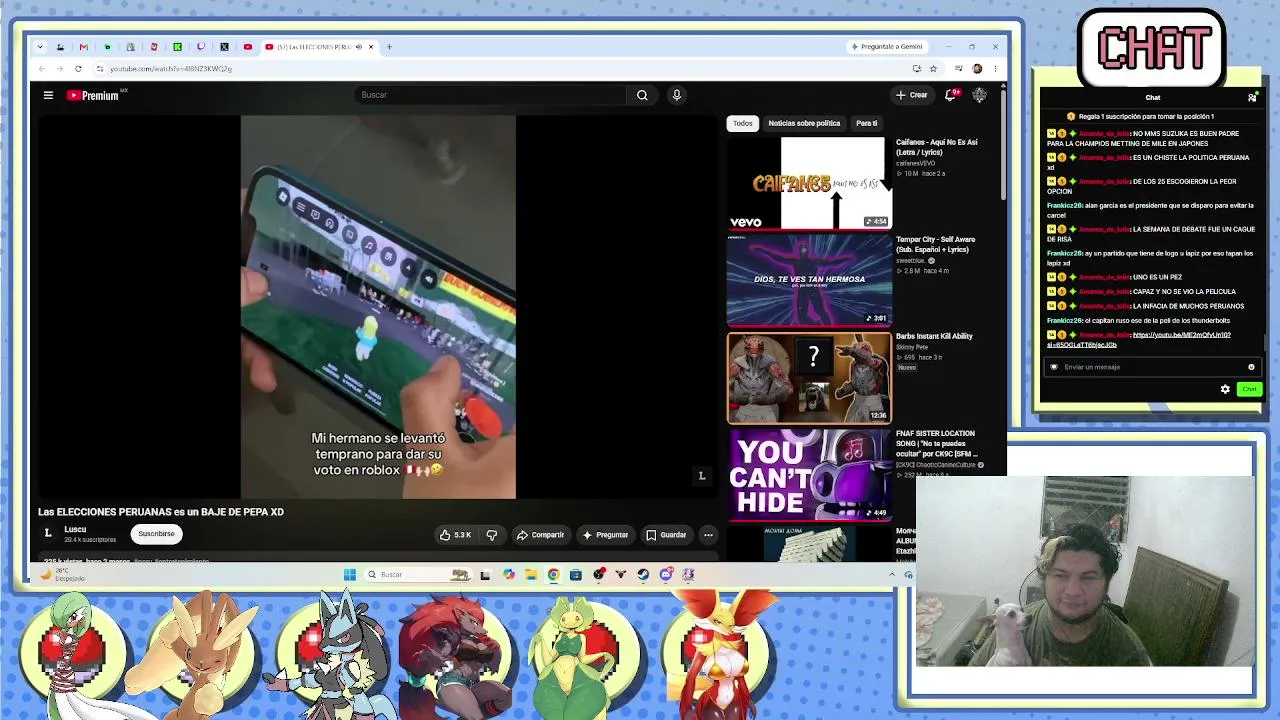Open Copilot from the taskbar

(508, 574)
